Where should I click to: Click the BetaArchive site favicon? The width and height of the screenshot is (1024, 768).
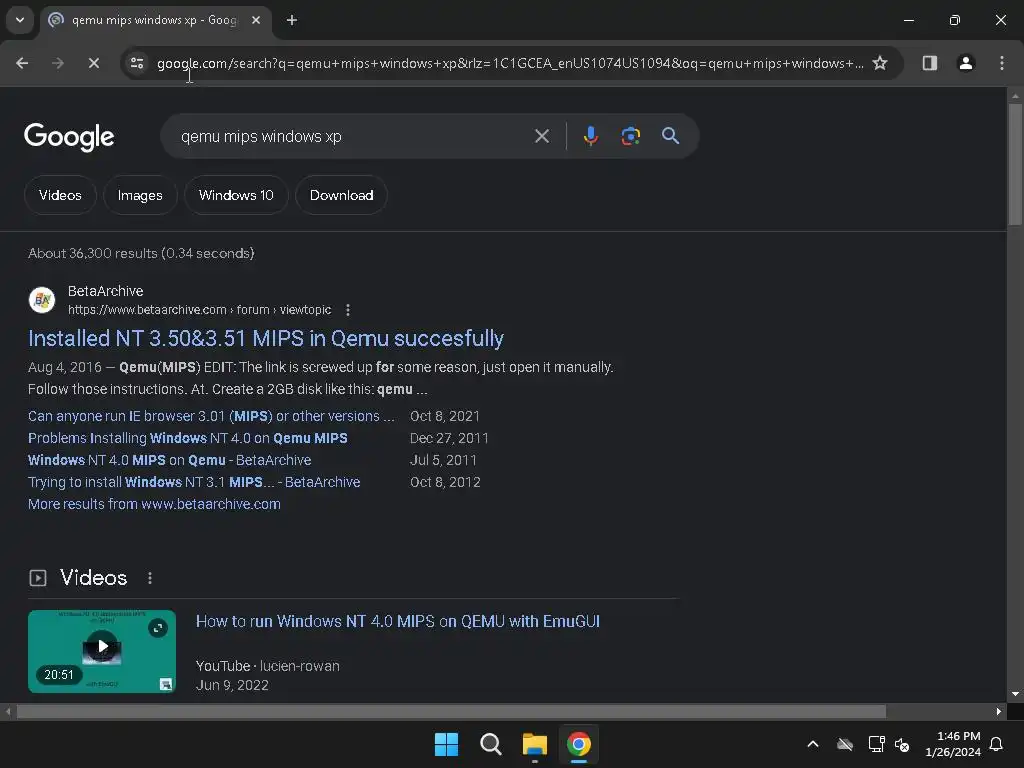click(42, 300)
